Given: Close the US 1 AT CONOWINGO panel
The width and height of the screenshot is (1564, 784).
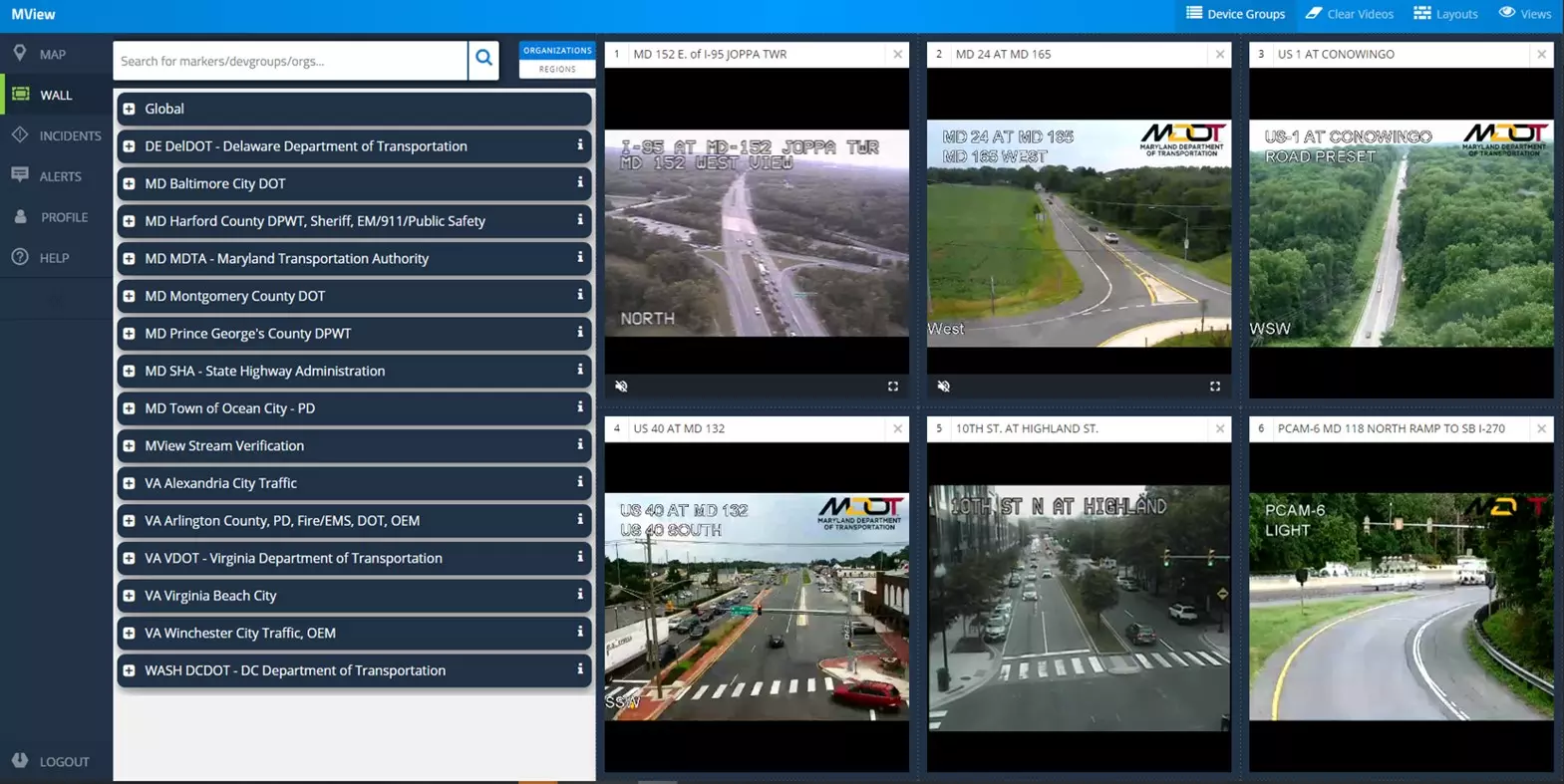Looking at the screenshot, I should tap(1542, 55).
